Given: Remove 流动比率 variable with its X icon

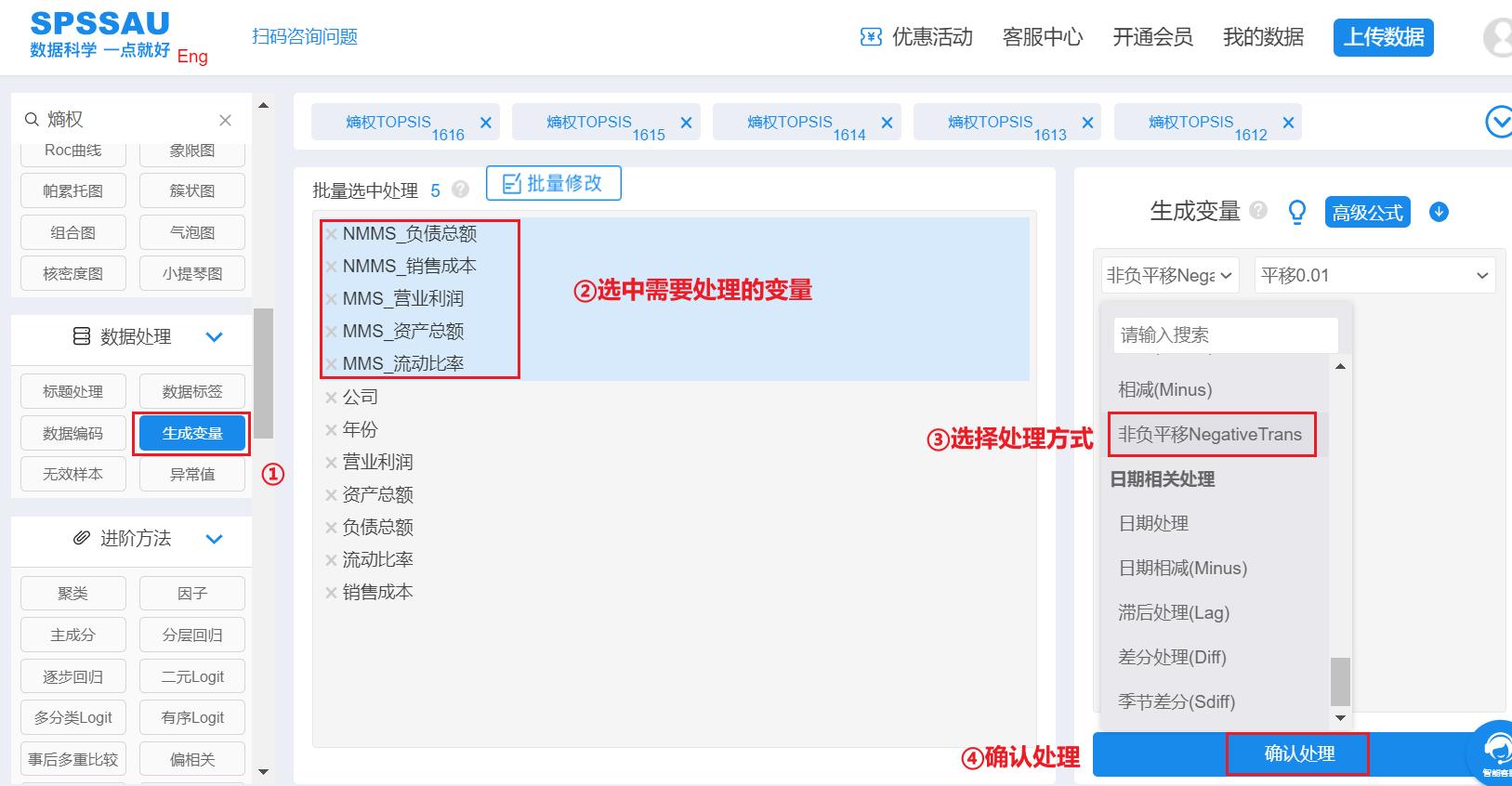Looking at the screenshot, I should point(331,560).
